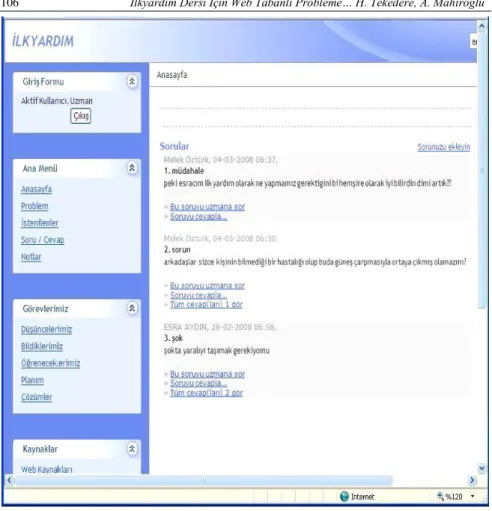The height and width of the screenshot is (511, 492).
Task: View all 2 answers for şok question
Action: tap(206, 393)
